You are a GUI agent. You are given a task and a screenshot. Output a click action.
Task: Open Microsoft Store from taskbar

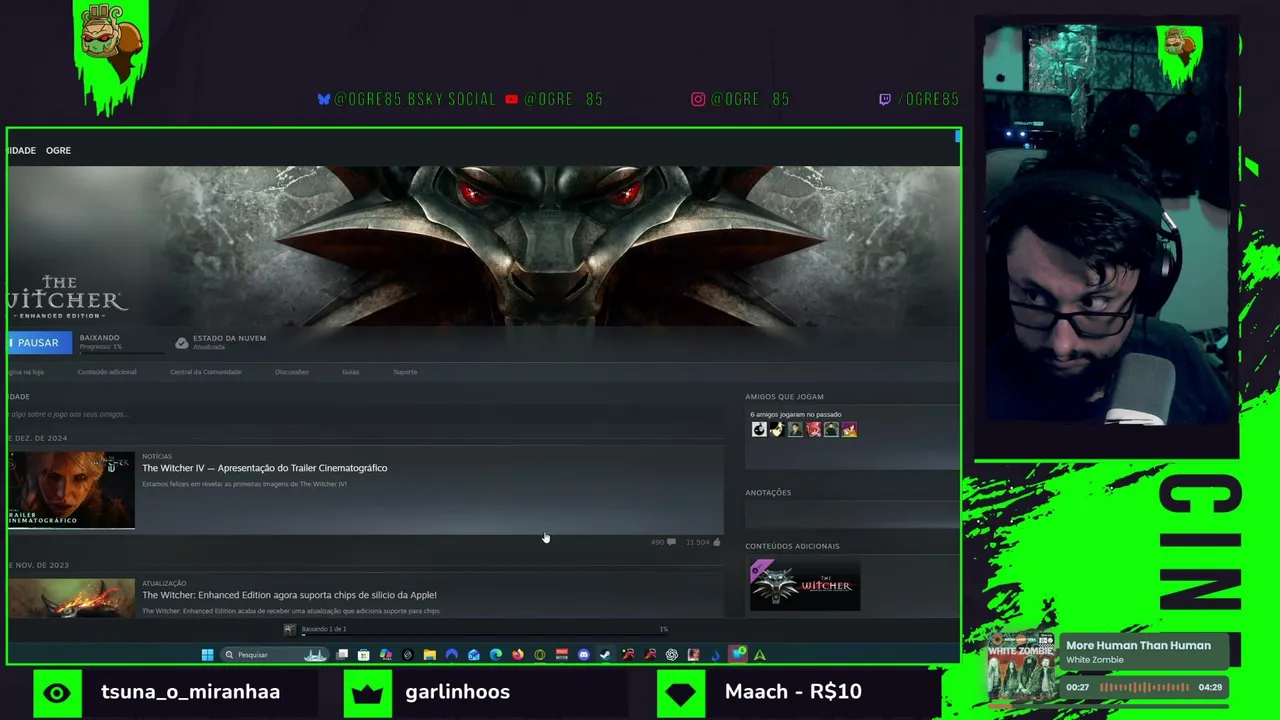tap(363, 655)
